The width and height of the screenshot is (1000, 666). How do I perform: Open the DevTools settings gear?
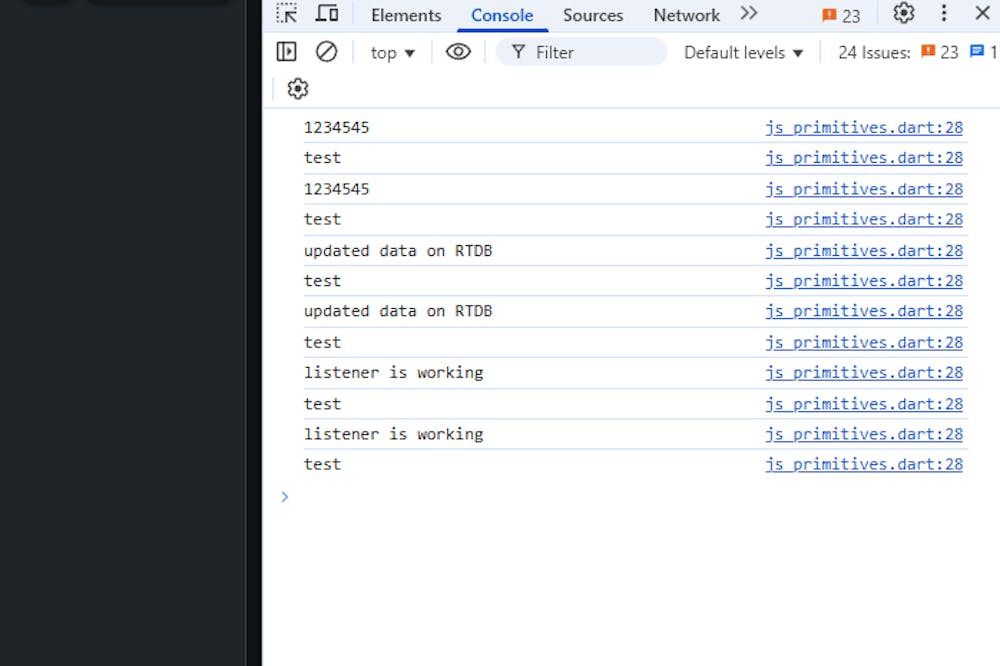[904, 14]
